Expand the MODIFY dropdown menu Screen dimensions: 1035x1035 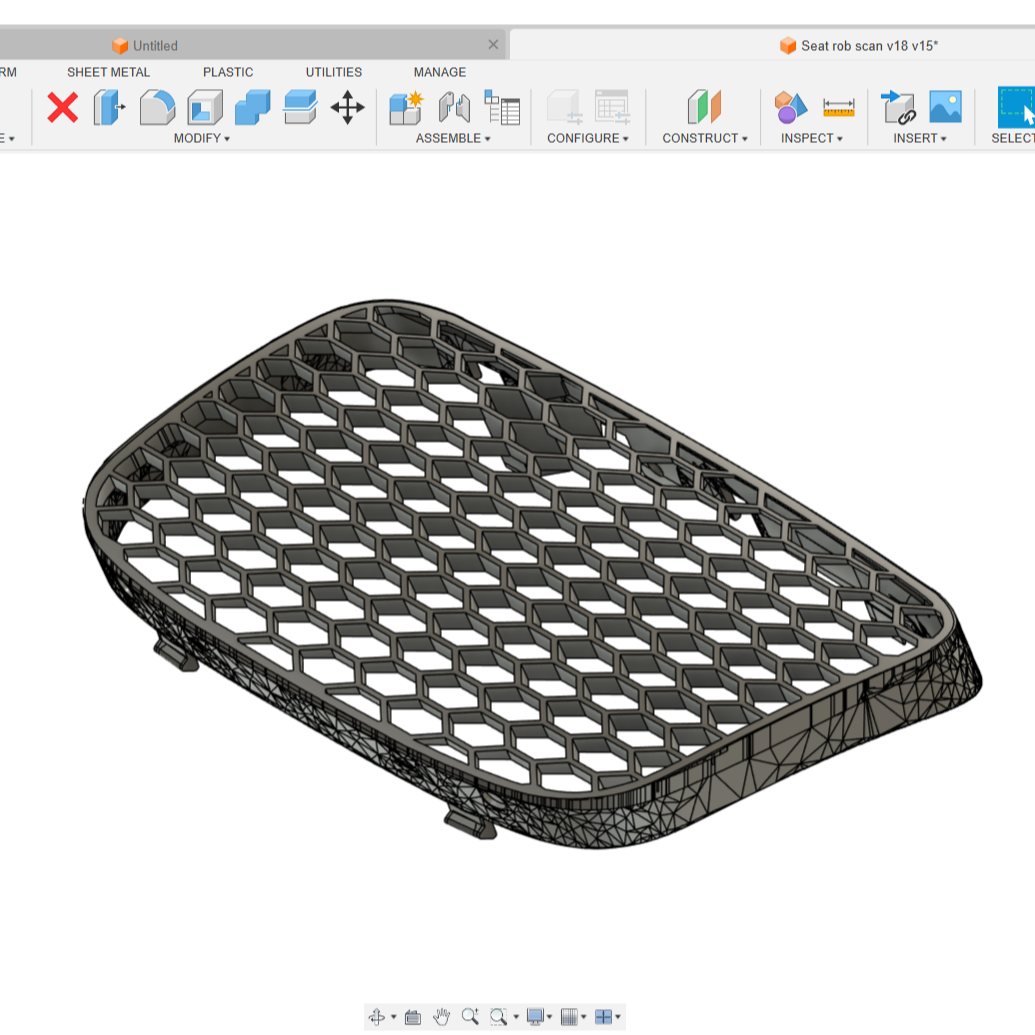204,139
